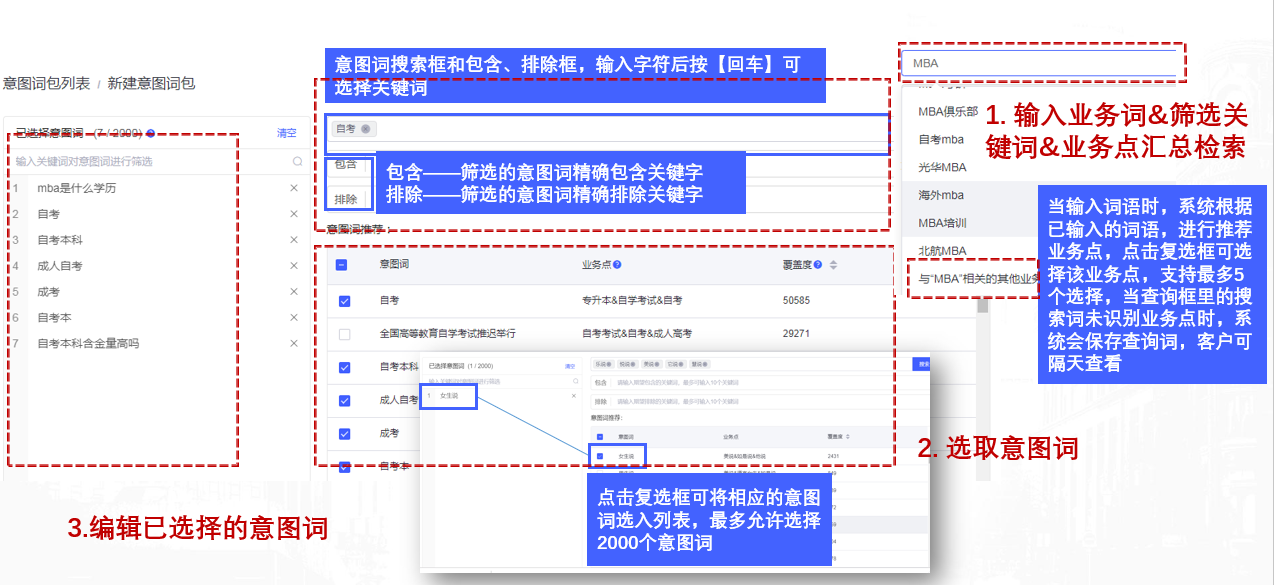Click the 输入关键词 filter input field

coord(150,161)
